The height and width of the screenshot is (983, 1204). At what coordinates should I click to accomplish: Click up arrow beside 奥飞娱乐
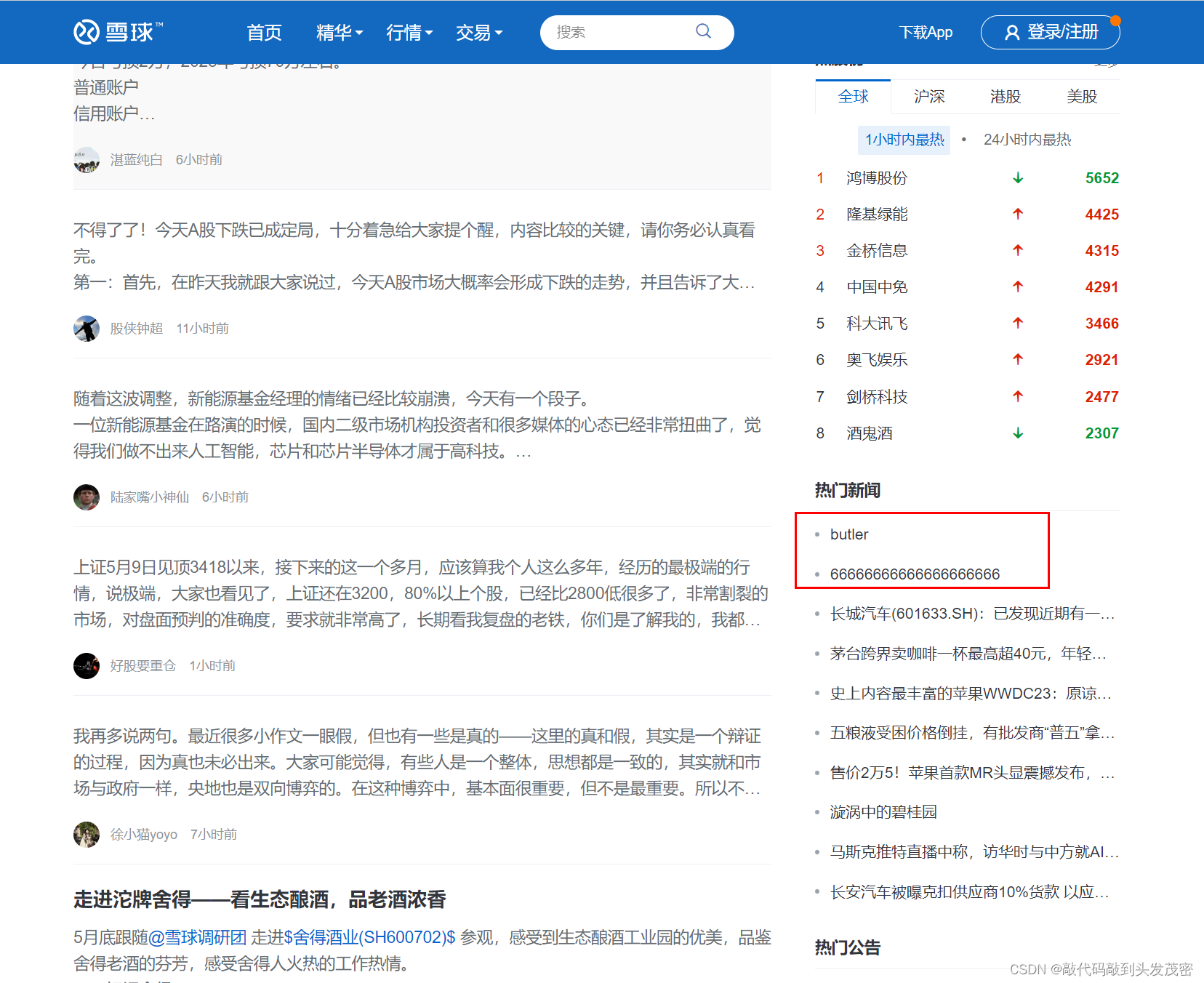pyautogui.click(x=1018, y=360)
